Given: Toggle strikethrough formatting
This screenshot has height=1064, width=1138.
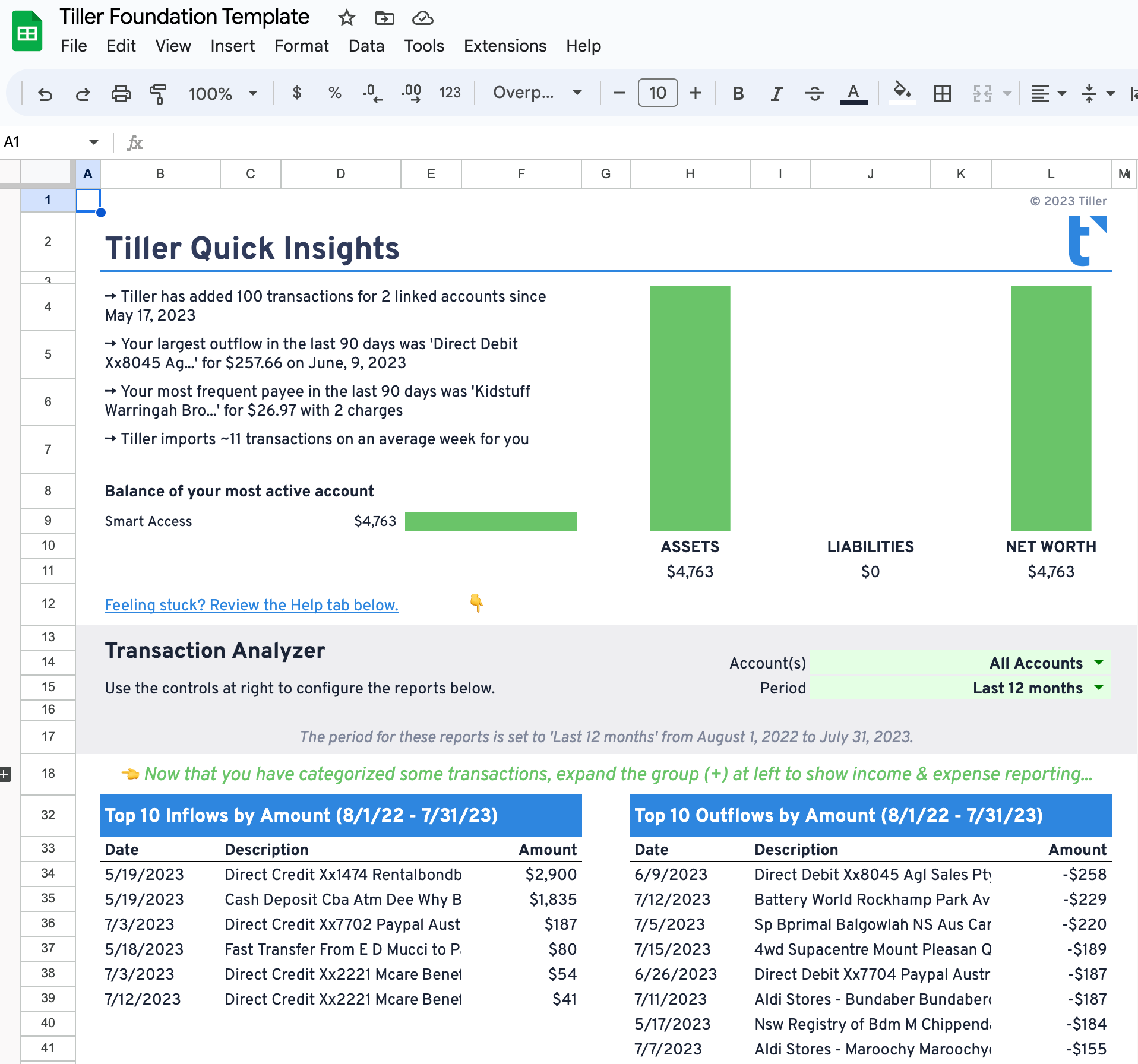Looking at the screenshot, I should point(815,93).
